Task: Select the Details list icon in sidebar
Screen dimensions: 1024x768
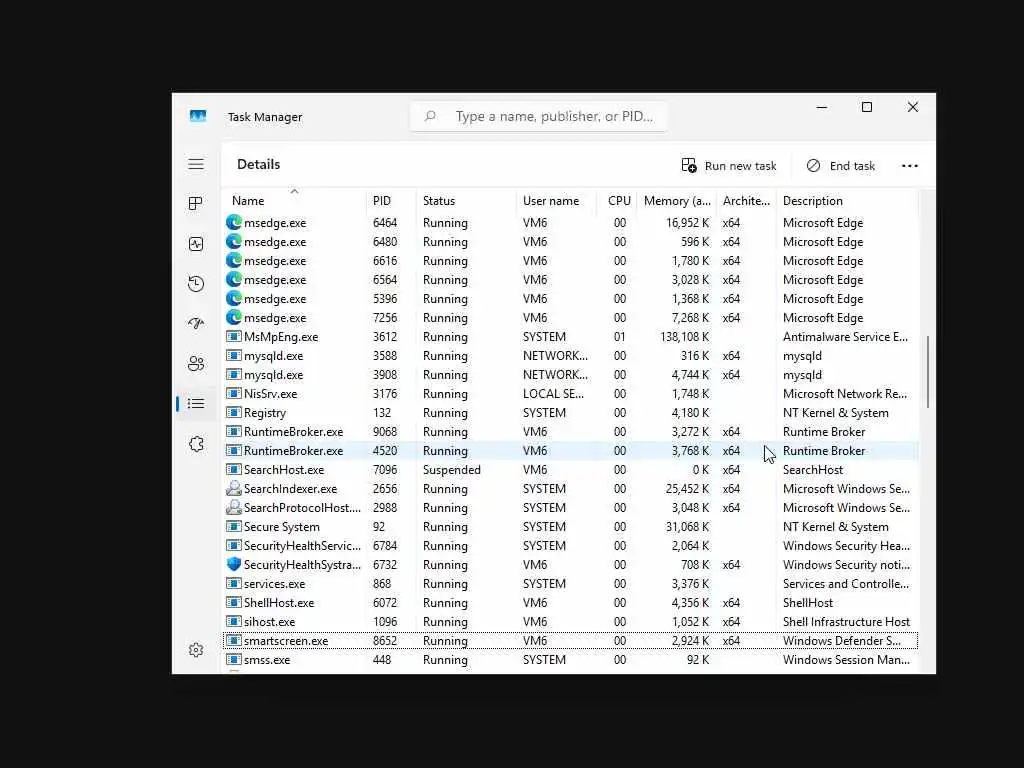Action: pos(196,404)
